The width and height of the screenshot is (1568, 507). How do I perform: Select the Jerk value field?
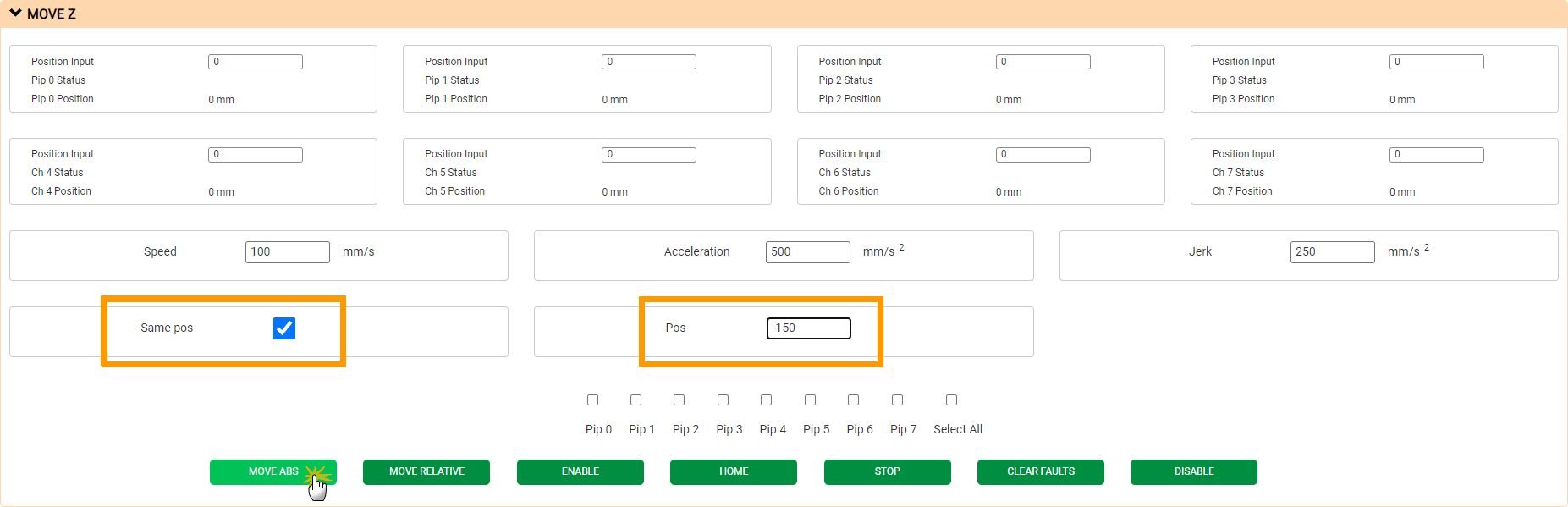tap(1332, 252)
